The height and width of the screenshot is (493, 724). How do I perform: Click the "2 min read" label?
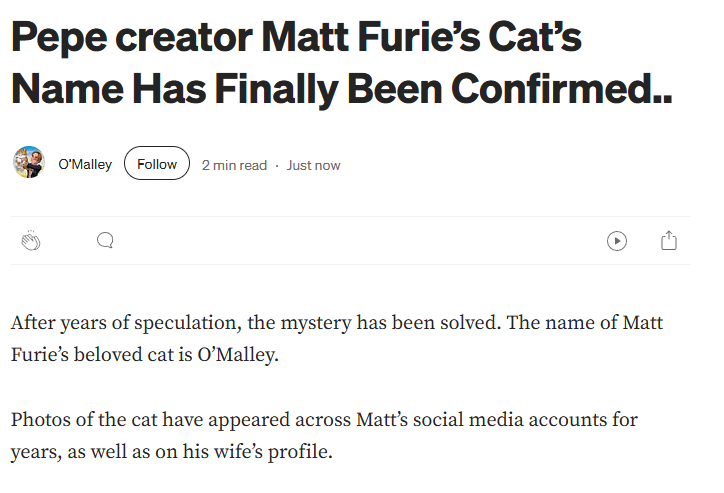pyautogui.click(x=234, y=165)
